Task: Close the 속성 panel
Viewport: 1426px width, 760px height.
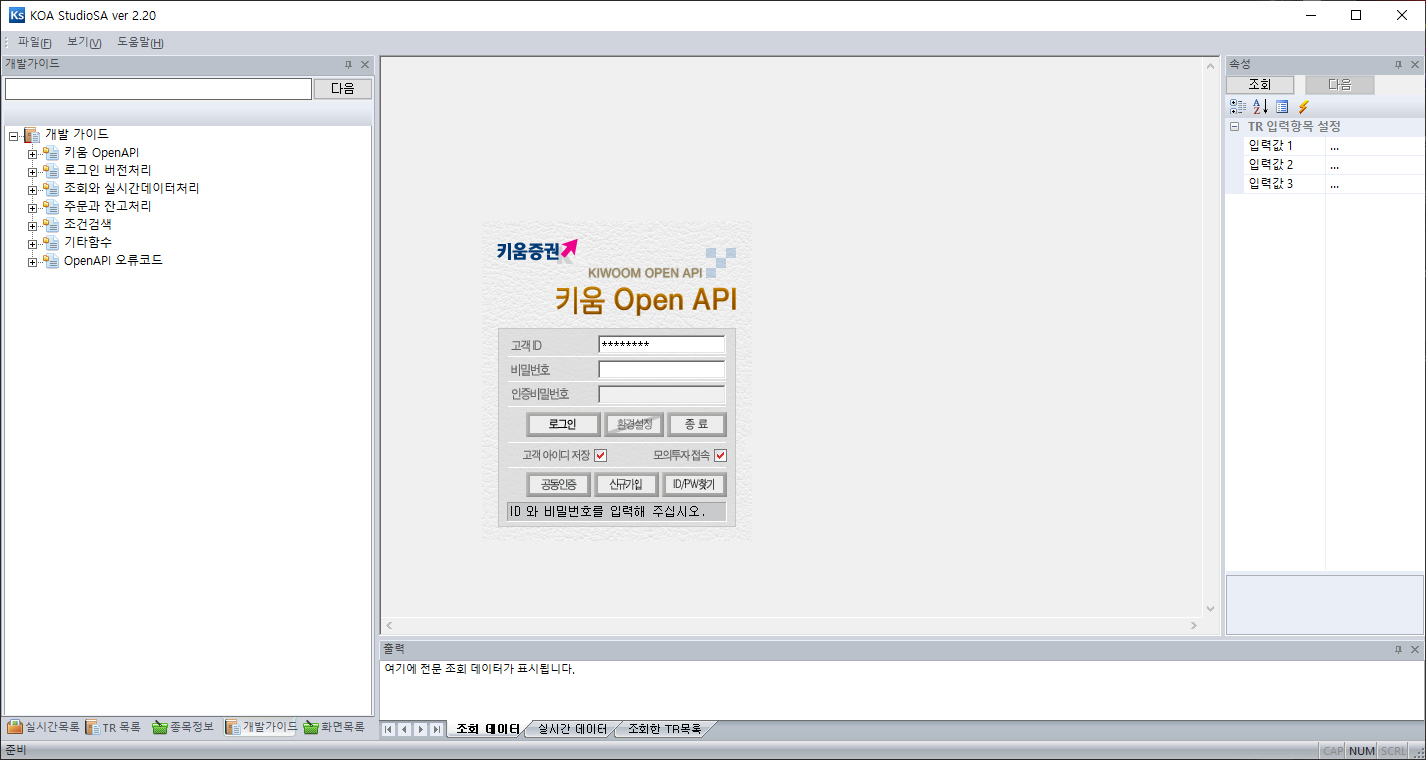Action: click(x=1415, y=64)
